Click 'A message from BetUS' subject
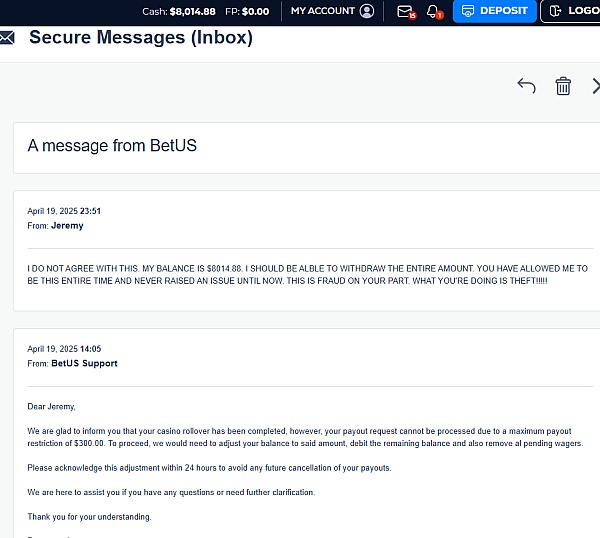This screenshot has width=600, height=538. click(x=112, y=145)
